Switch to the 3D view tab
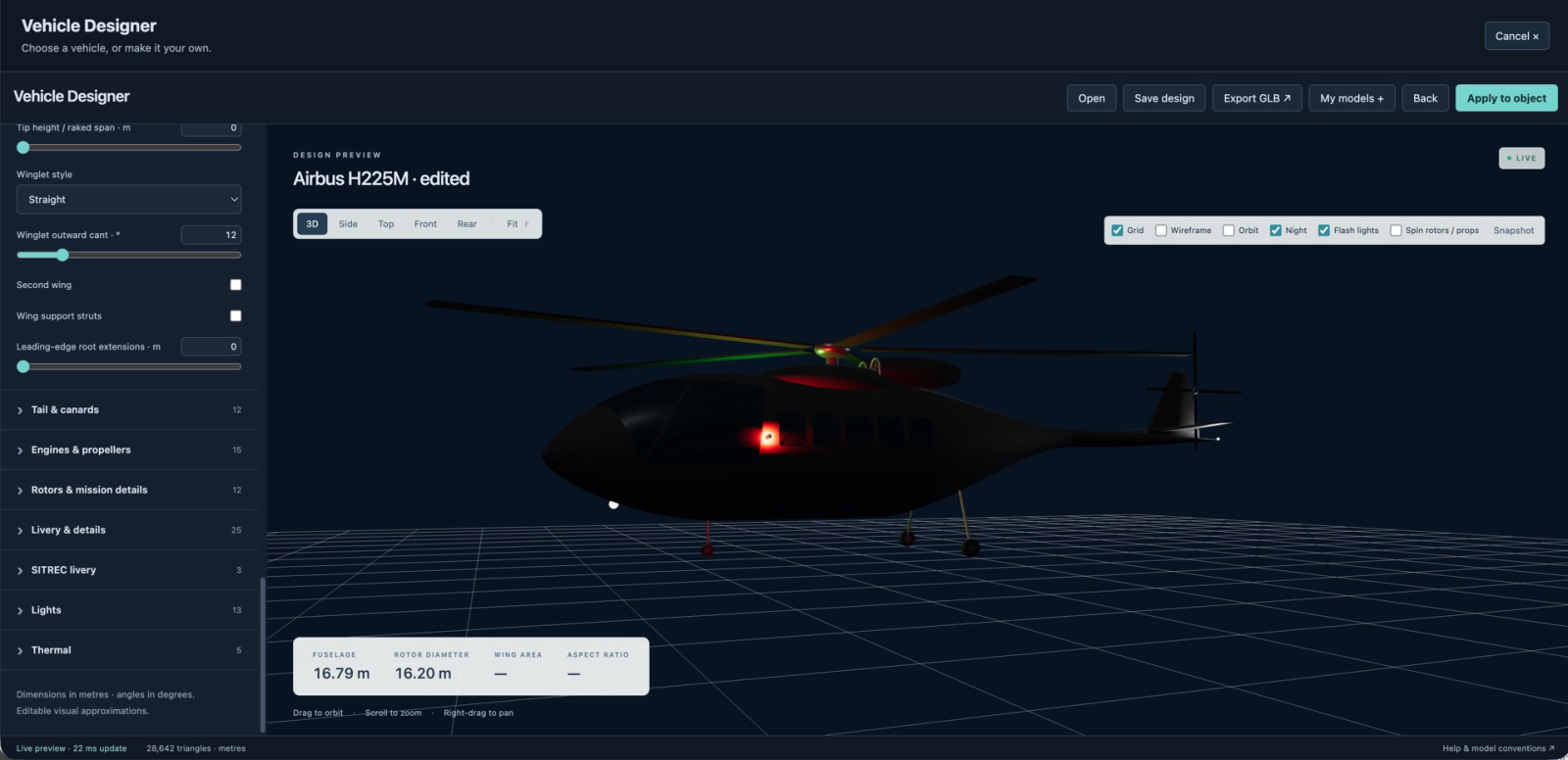 [x=313, y=224]
